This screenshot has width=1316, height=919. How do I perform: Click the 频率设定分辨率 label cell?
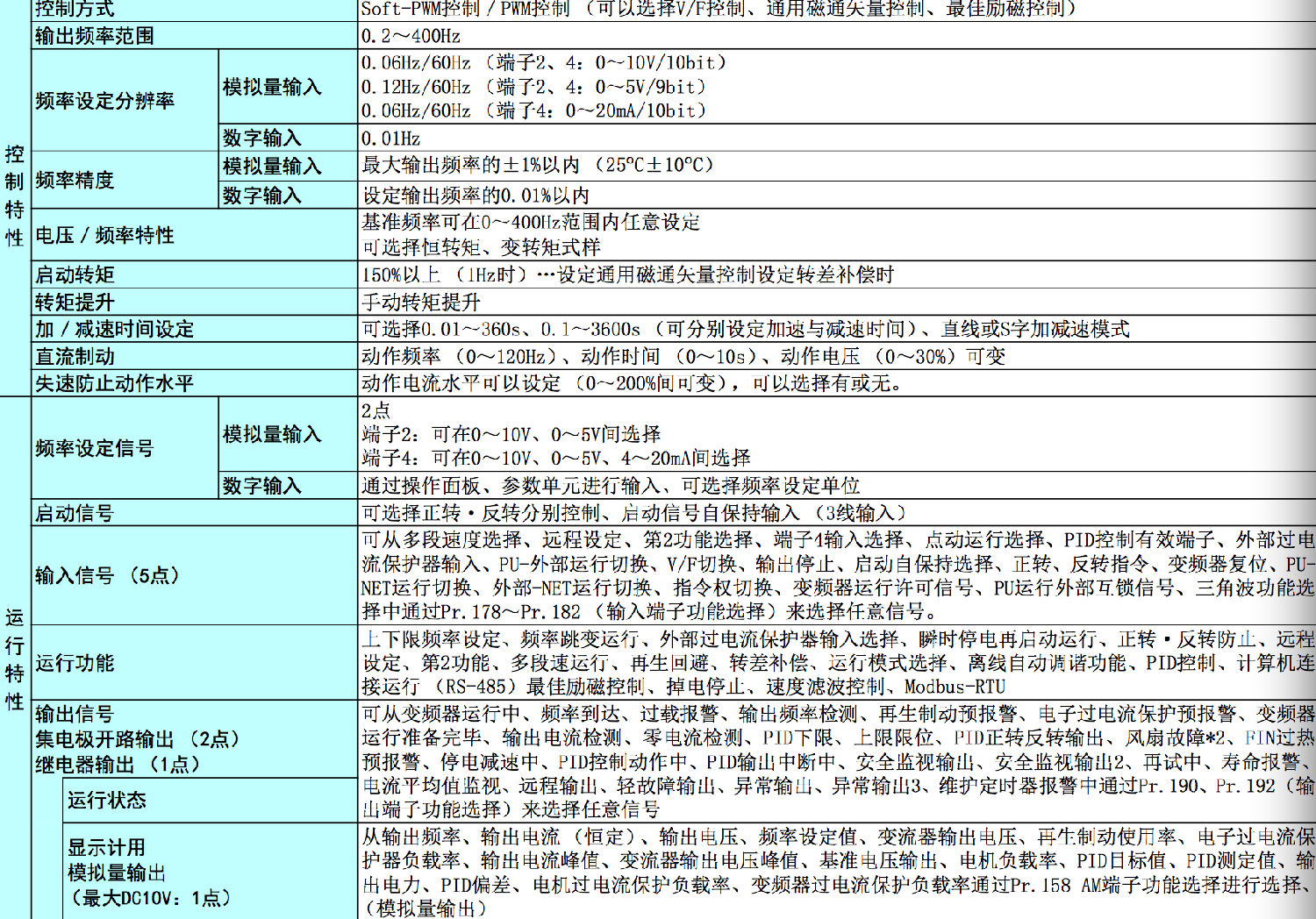coord(125,100)
